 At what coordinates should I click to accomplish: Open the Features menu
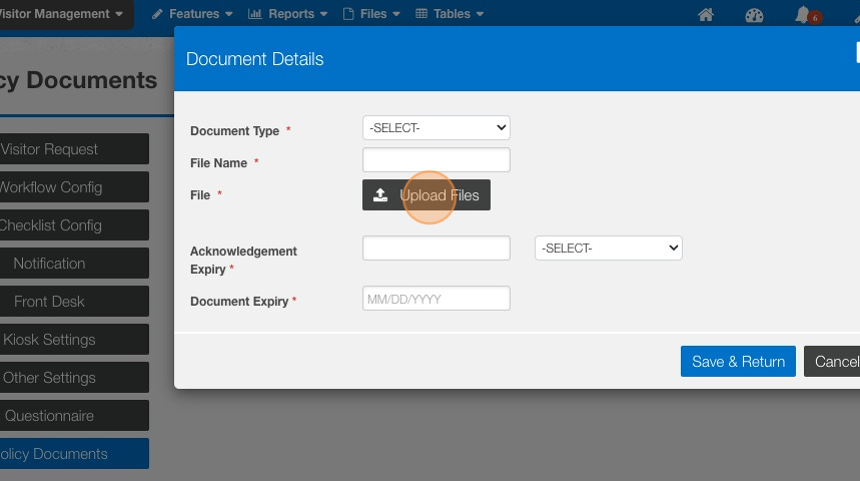point(192,14)
